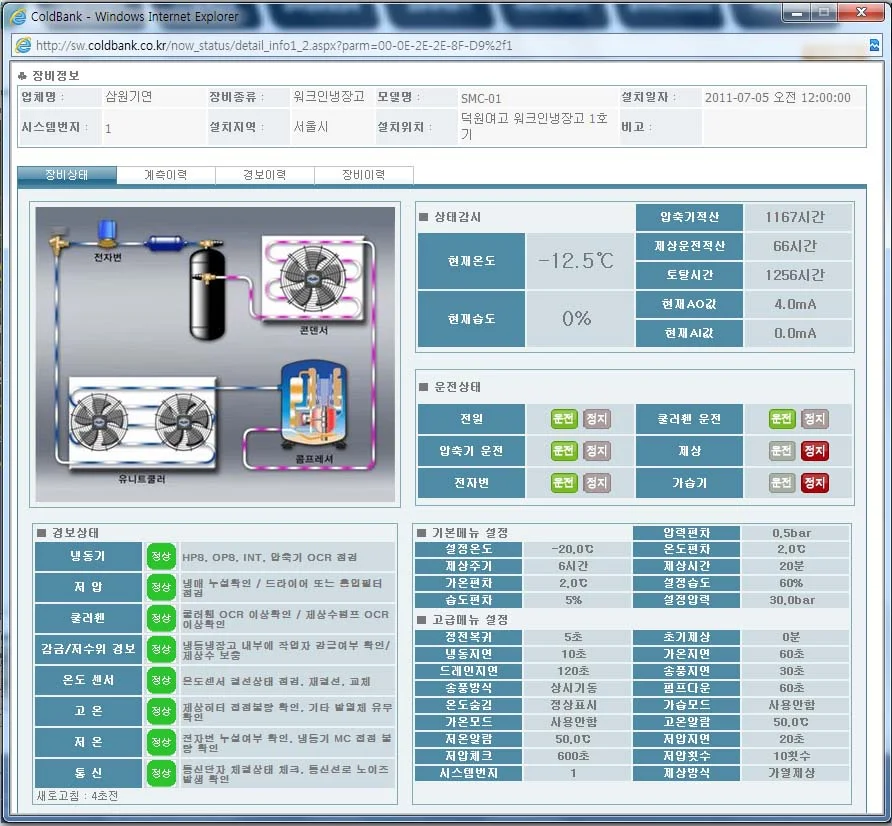Click the compatibility icon at address bar end
Image resolution: width=892 pixels, height=826 pixels.
[874, 46]
